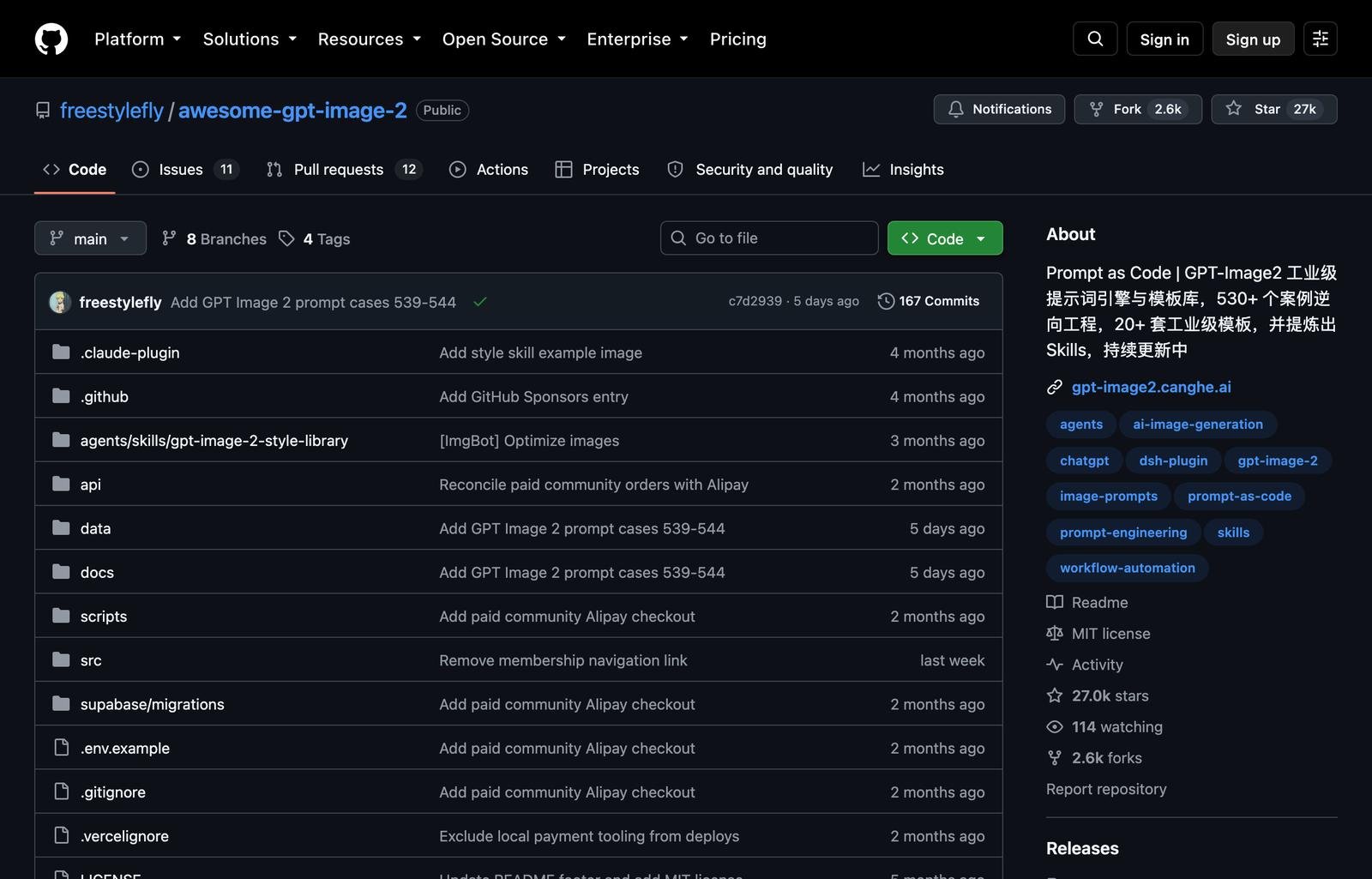The image size is (1372, 879).
Task: Expand the Platform menu
Action: pos(137,39)
